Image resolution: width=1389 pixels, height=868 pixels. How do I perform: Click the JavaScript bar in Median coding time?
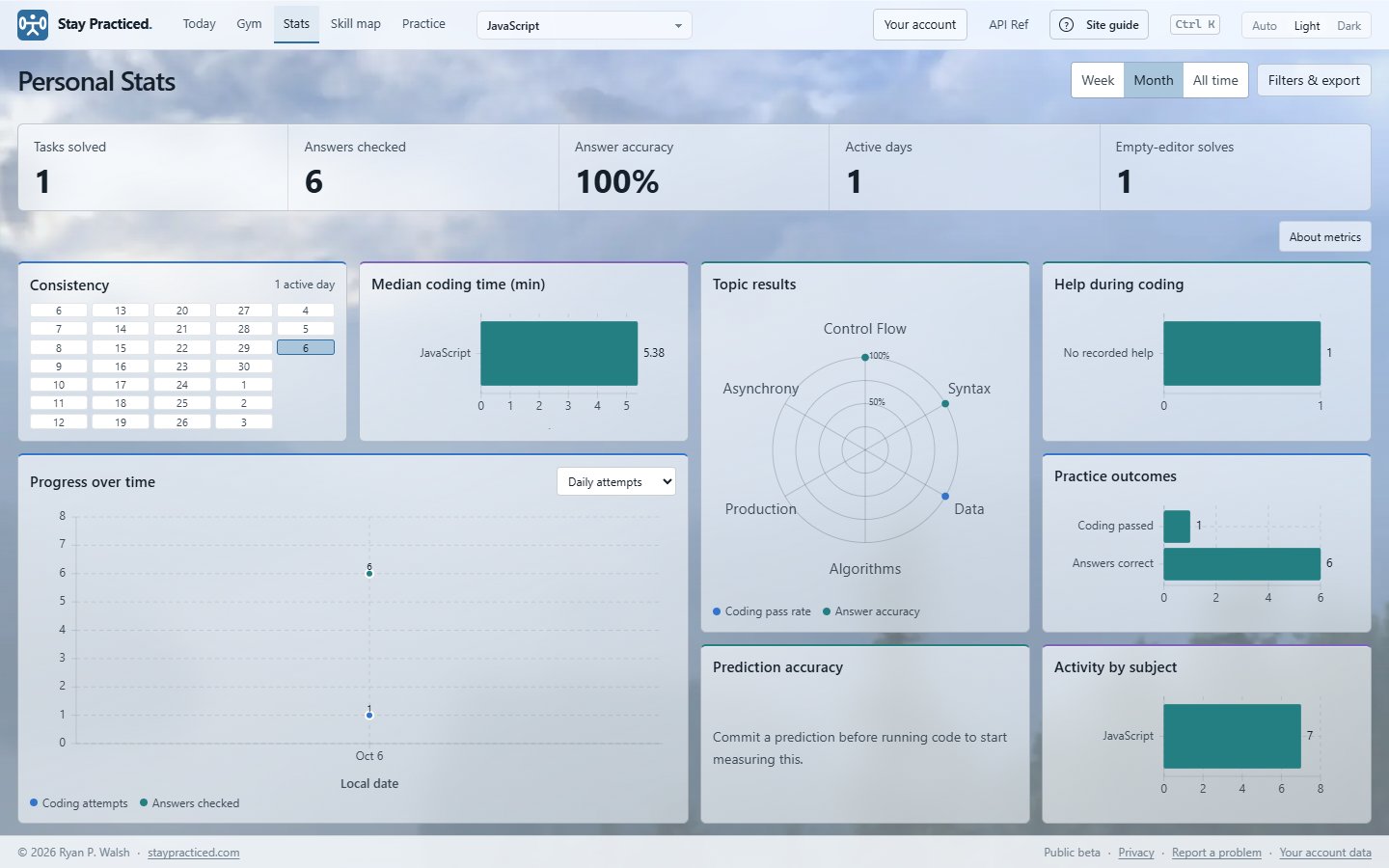(559, 353)
